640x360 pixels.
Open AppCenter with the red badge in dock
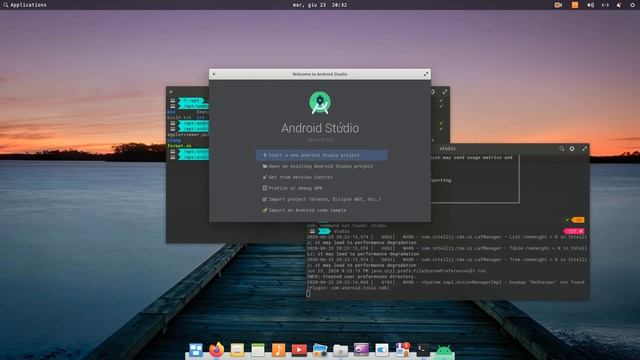[402, 350]
